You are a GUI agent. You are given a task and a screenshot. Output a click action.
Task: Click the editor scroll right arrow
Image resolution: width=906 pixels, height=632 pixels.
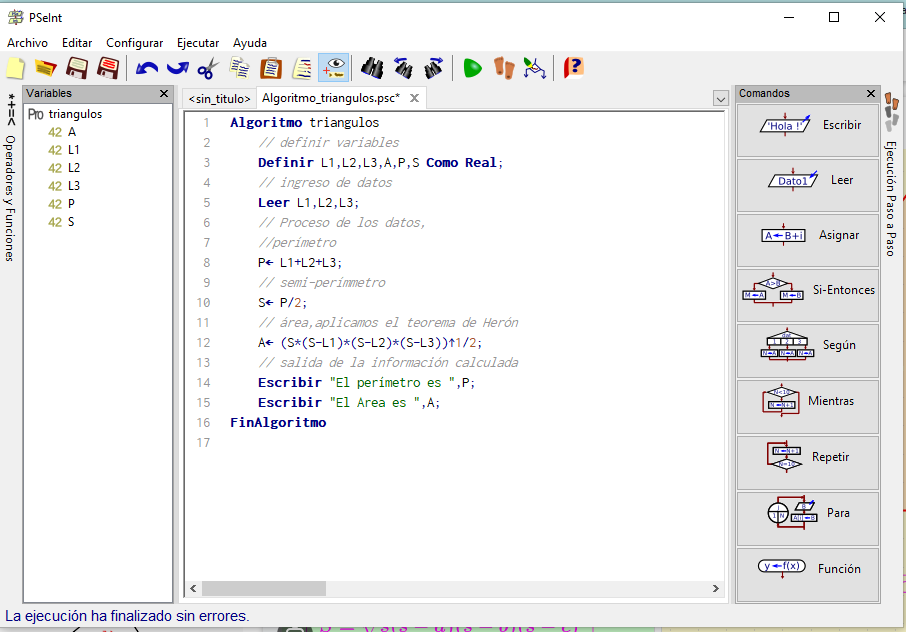(715, 589)
